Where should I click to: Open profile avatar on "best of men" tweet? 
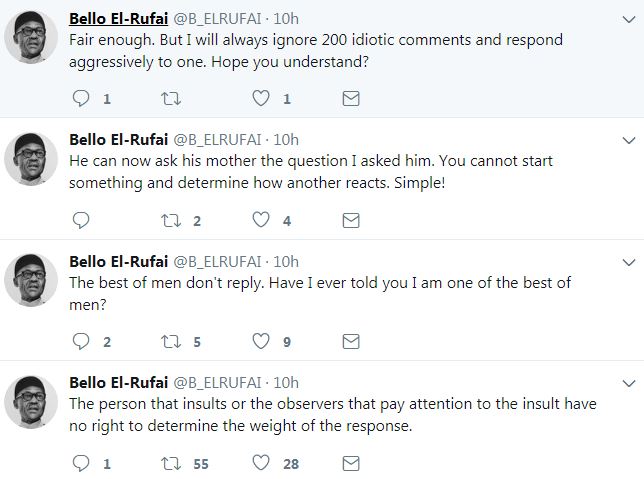point(32,279)
